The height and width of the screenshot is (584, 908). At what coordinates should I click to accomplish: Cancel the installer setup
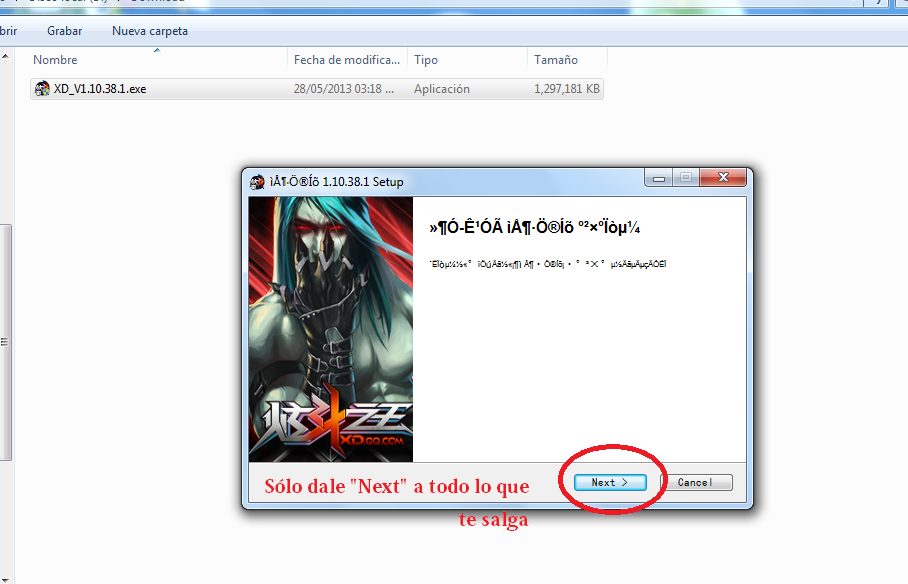point(697,482)
